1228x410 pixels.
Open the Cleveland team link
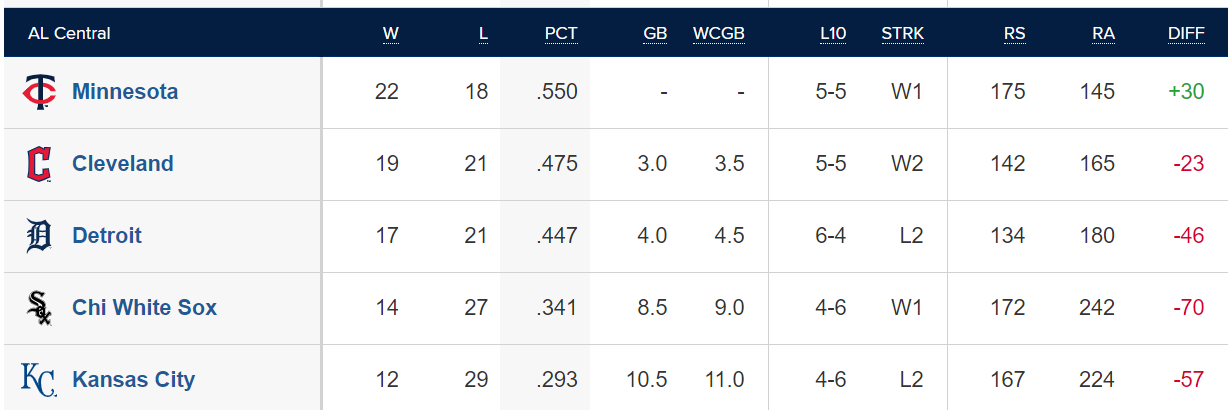point(123,164)
